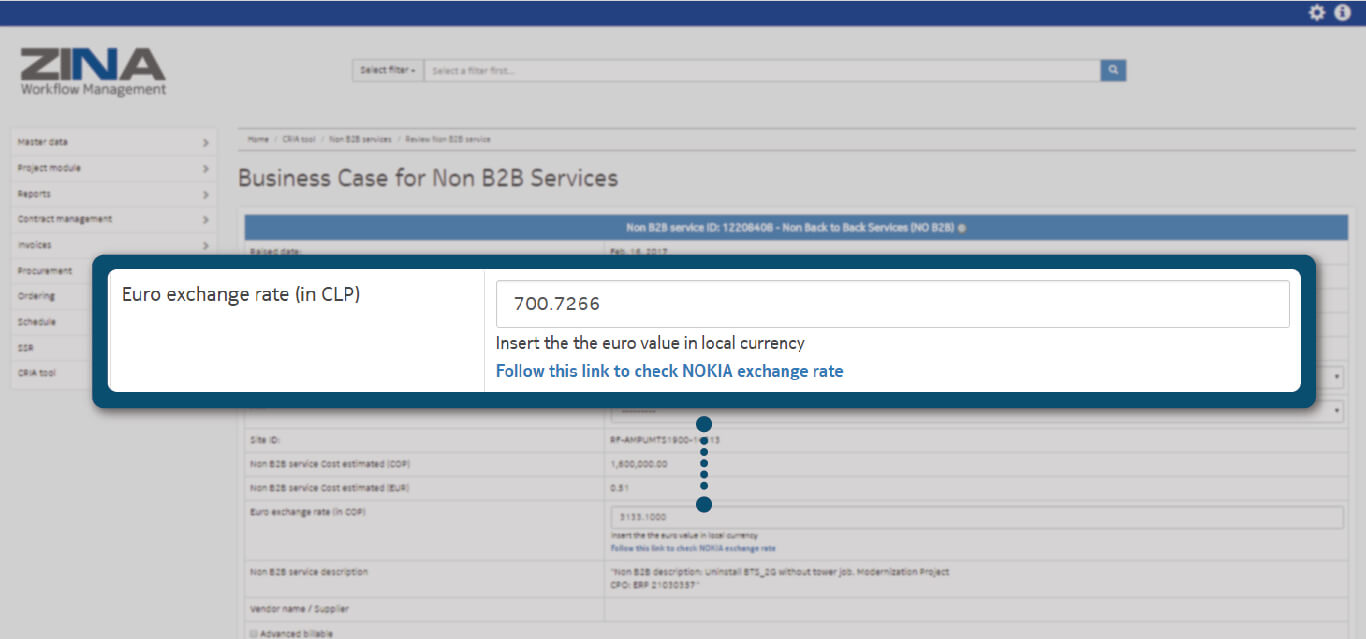Click Non B2B services breadcrumb link
Screen dimensions: 1366x639
coord(360,139)
